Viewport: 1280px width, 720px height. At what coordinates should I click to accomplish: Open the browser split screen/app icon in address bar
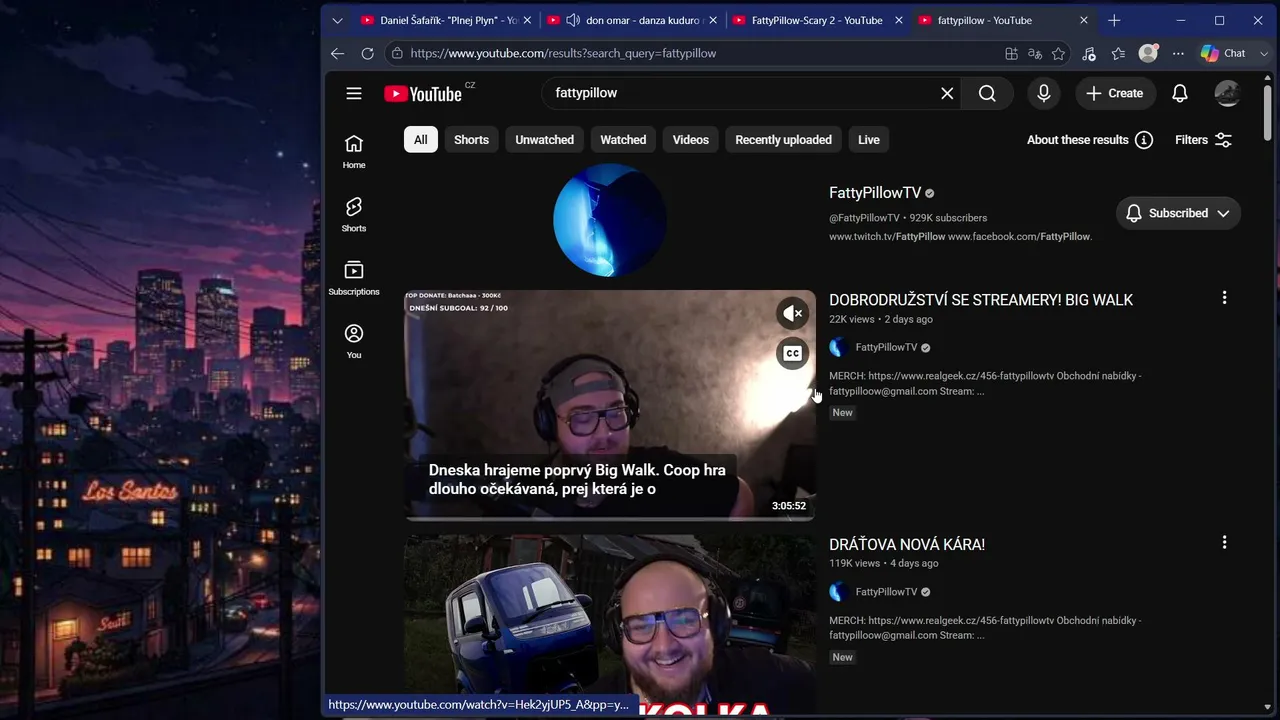[x=1011, y=53]
